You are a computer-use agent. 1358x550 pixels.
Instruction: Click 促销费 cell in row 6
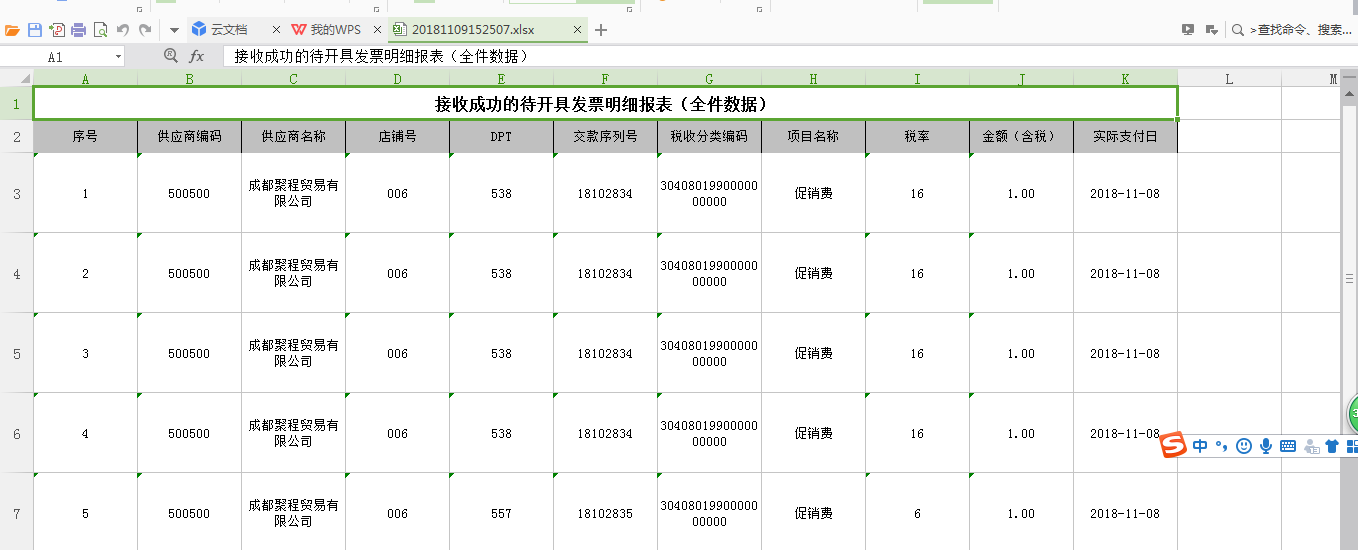(x=813, y=433)
